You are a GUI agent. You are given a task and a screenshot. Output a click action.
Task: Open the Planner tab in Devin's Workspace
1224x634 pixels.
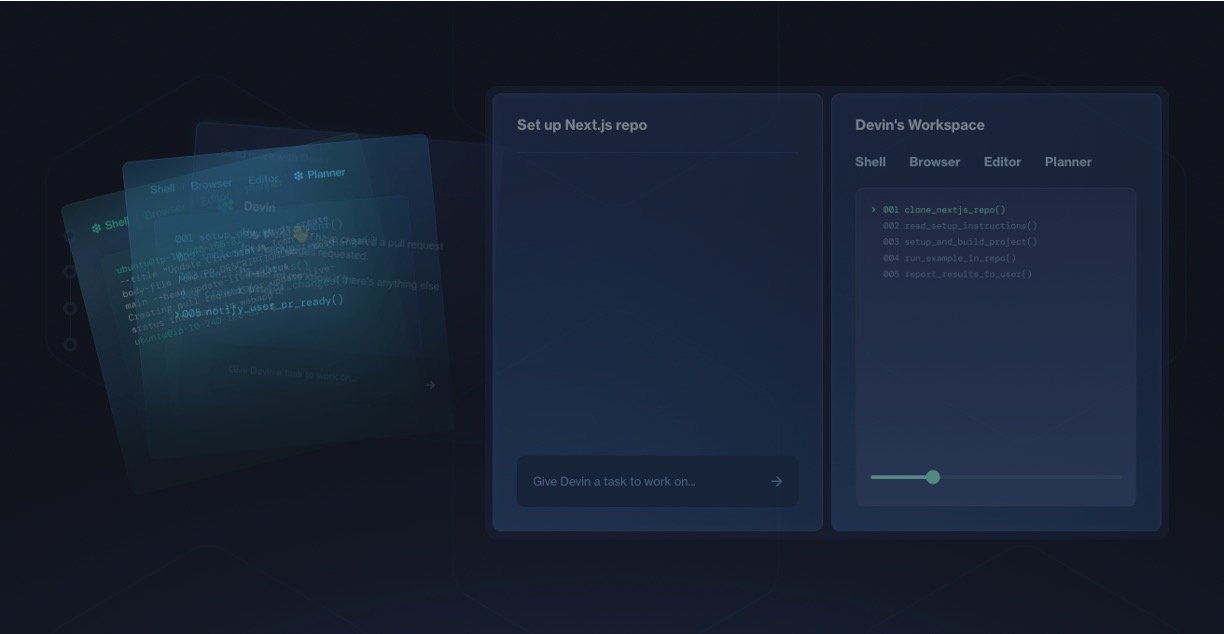click(x=1068, y=162)
